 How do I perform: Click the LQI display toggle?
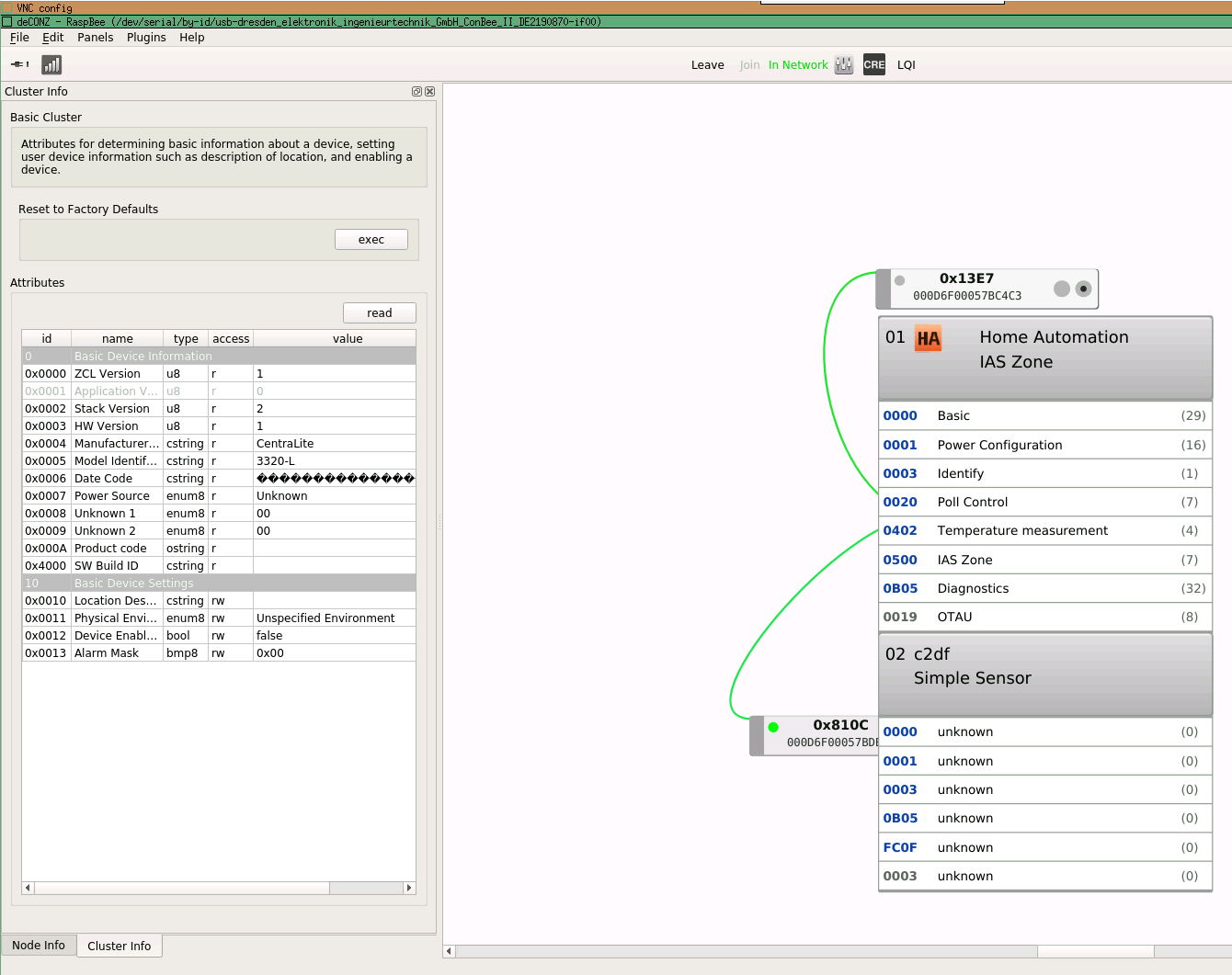pos(907,64)
